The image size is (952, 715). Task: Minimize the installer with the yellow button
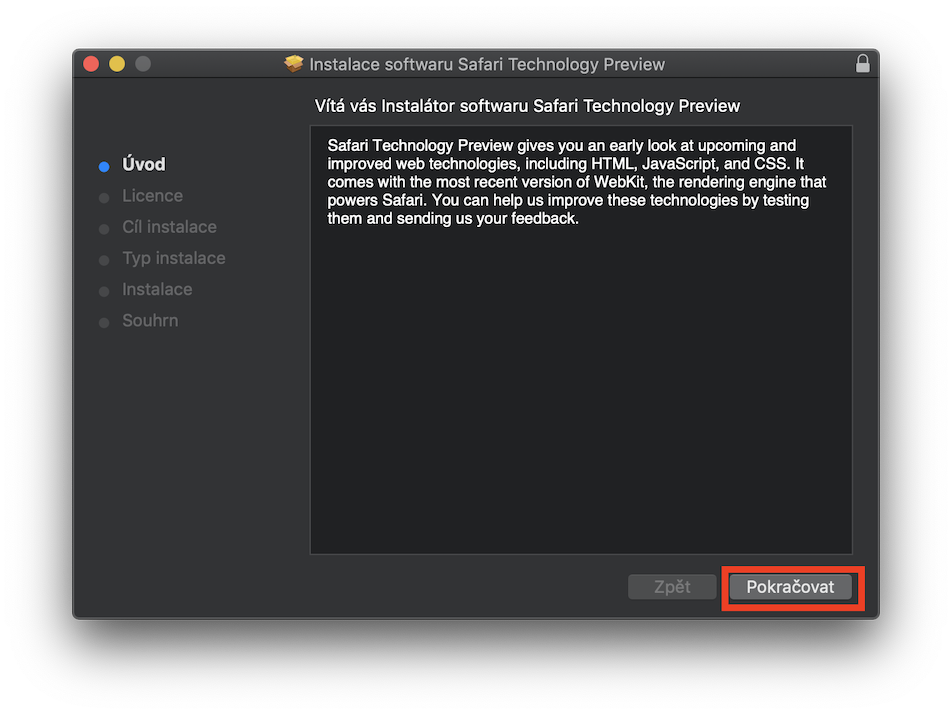tap(117, 64)
